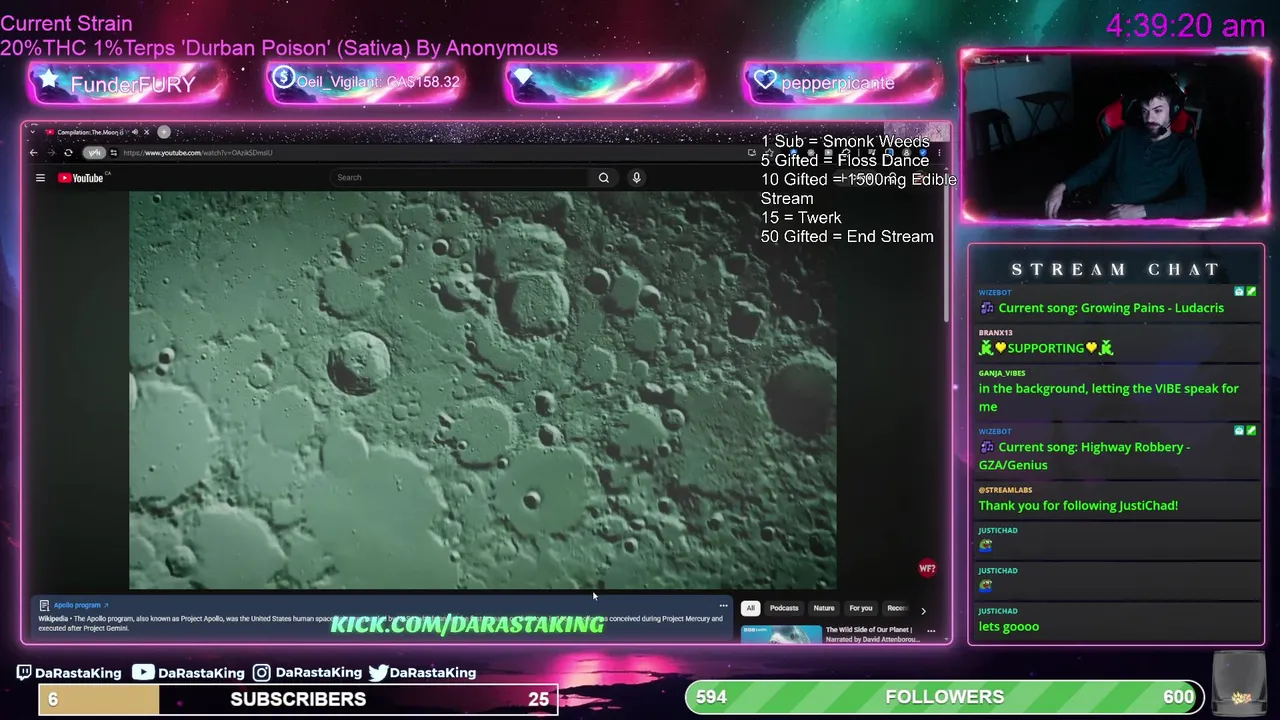Click the YouTube DaRastaKing handle
Image resolution: width=1280 pixels, height=720 pixels.
point(188,673)
